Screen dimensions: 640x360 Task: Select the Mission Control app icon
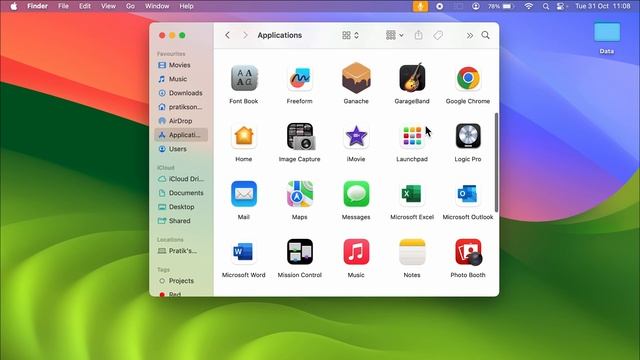click(299, 252)
